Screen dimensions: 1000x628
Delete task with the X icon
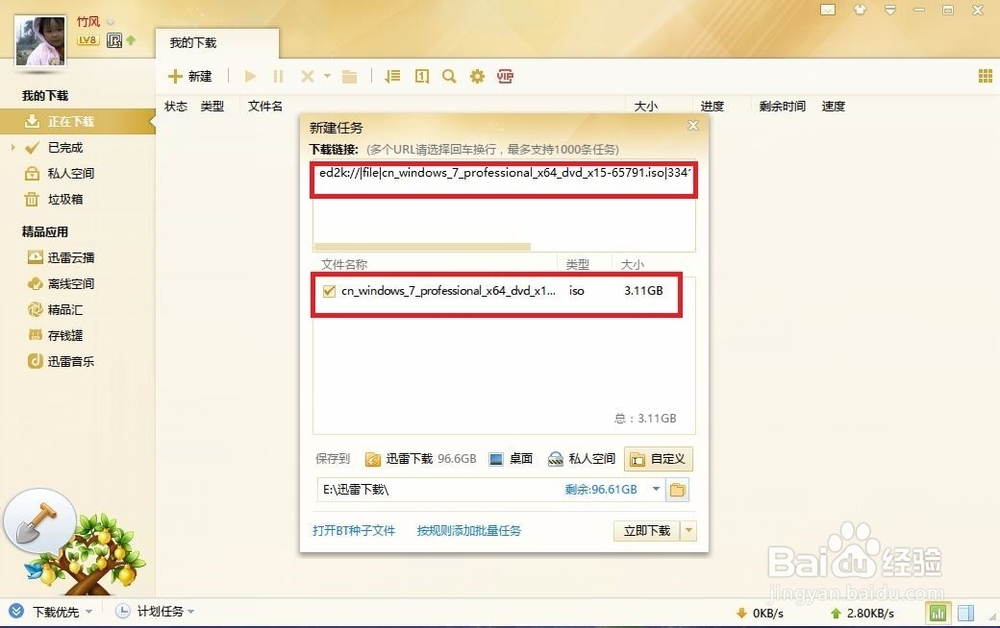[x=307, y=77]
